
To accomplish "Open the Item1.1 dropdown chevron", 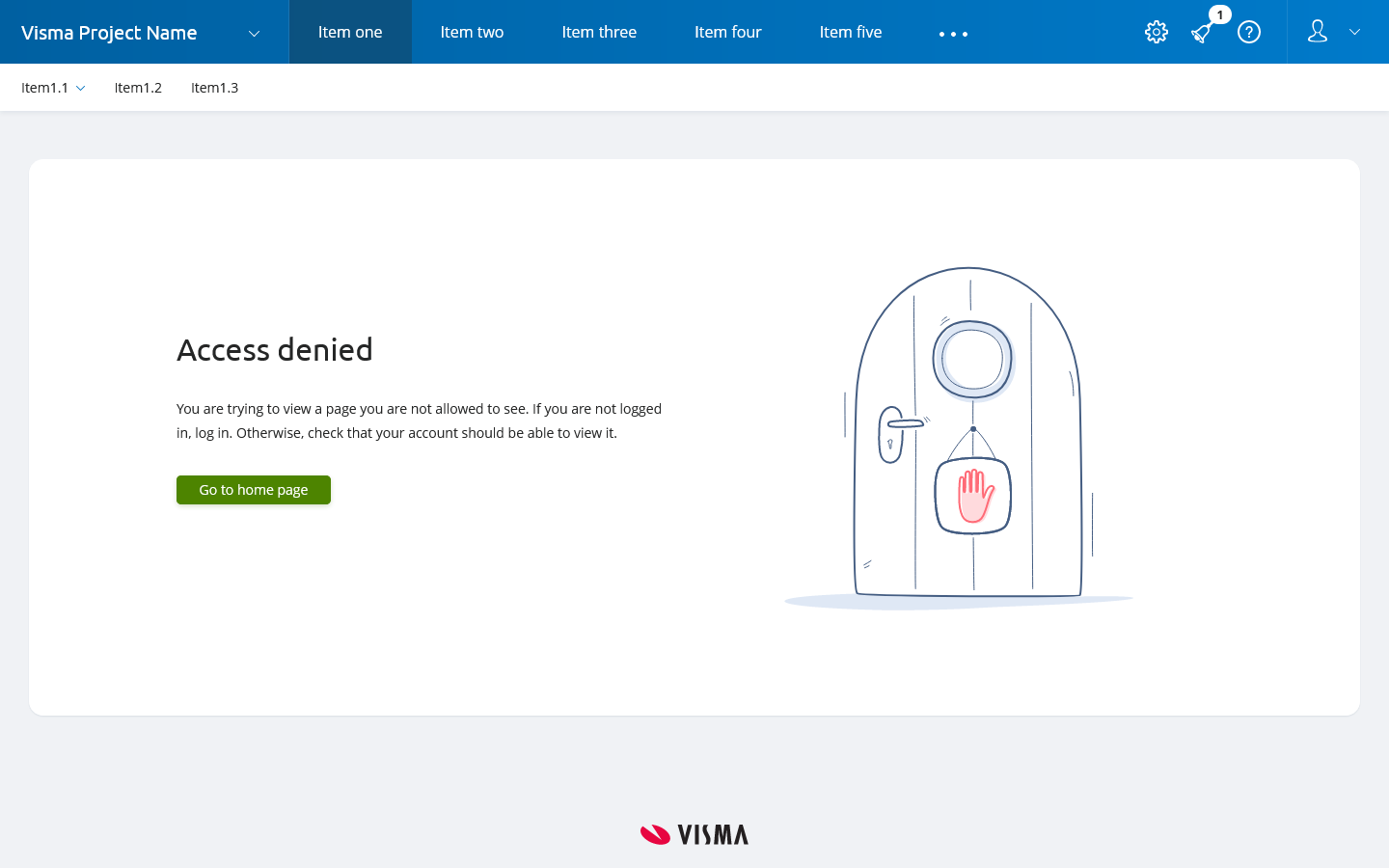I will tap(80, 88).
